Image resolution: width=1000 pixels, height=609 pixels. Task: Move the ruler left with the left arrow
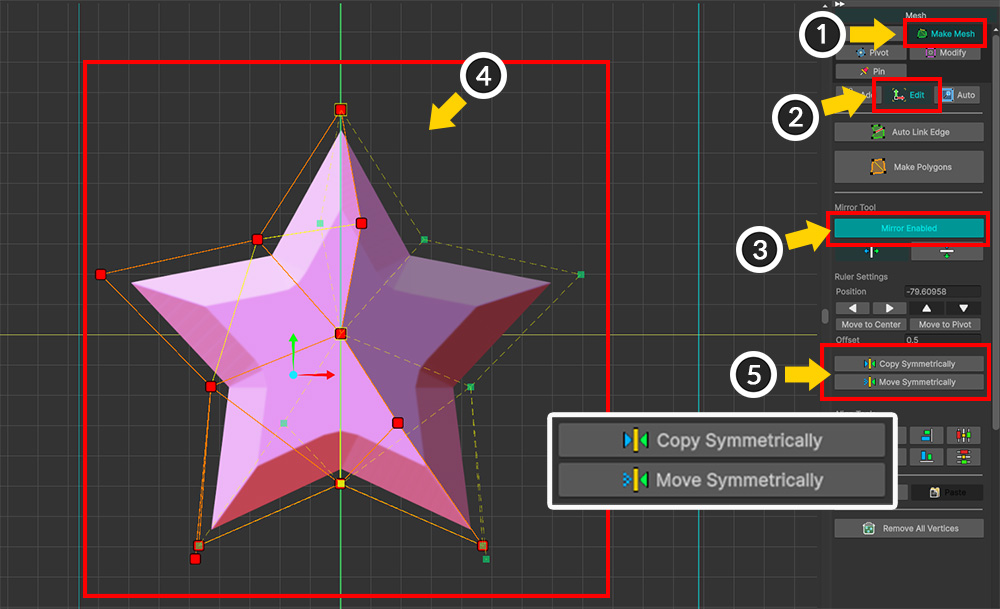click(853, 309)
